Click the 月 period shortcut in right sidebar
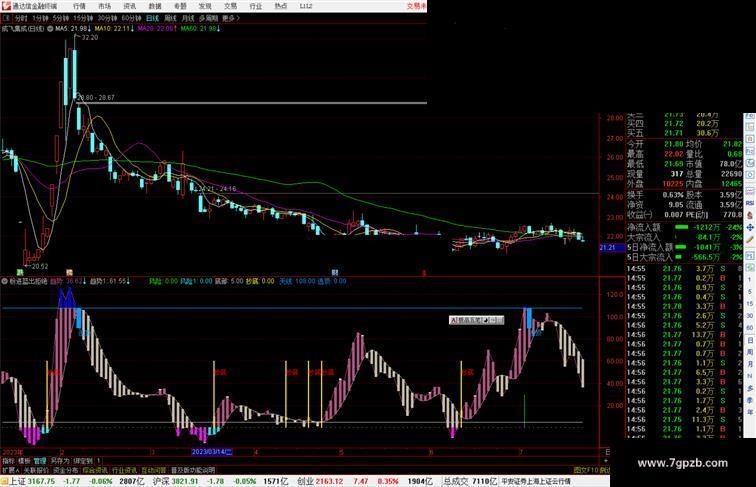The image size is (756, 487). (750, 365)
